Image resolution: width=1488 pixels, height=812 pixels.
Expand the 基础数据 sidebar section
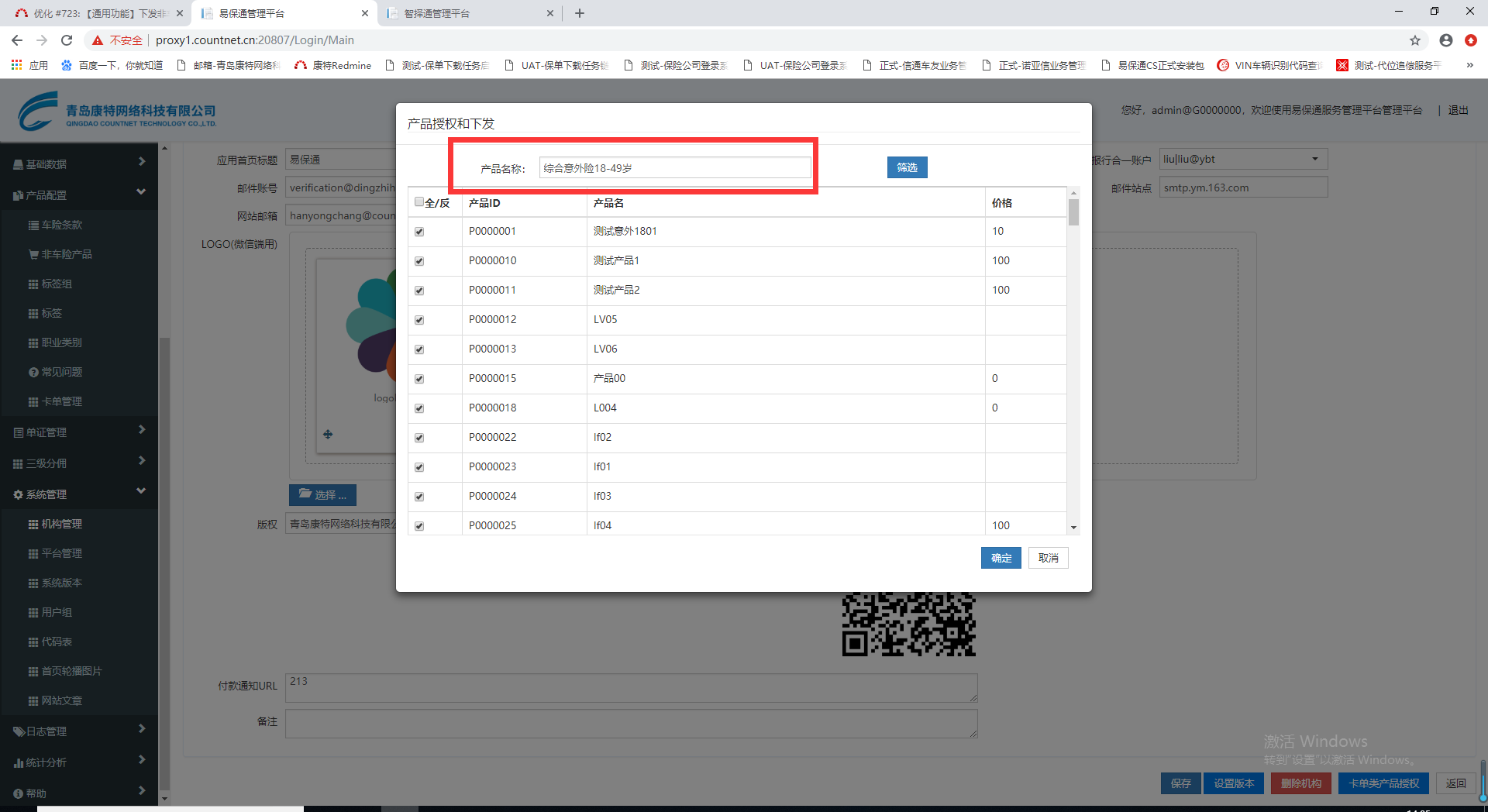(79, 163)
